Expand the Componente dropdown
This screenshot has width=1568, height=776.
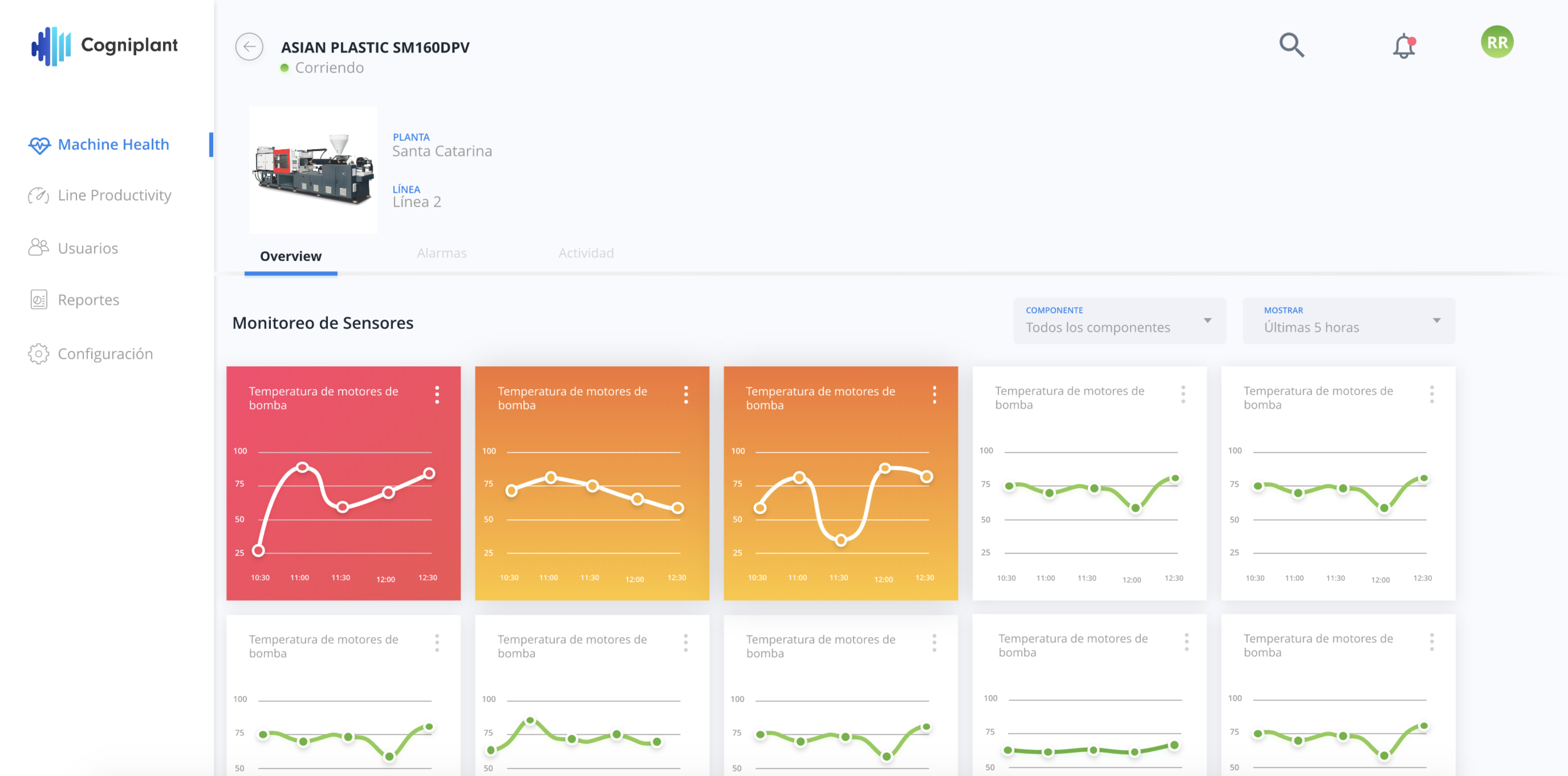point(1120,321)
